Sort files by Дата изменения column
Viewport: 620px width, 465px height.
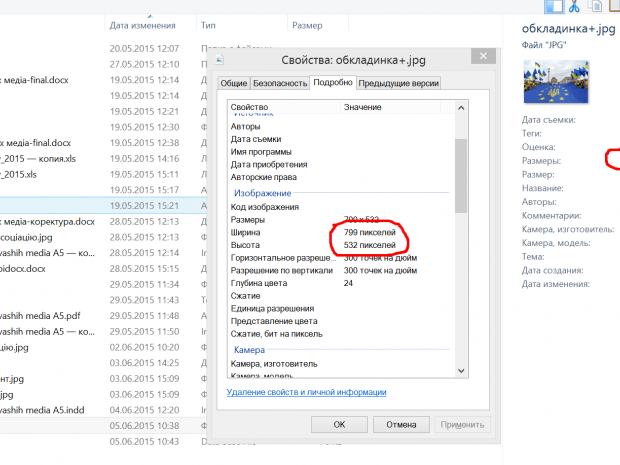143,25
